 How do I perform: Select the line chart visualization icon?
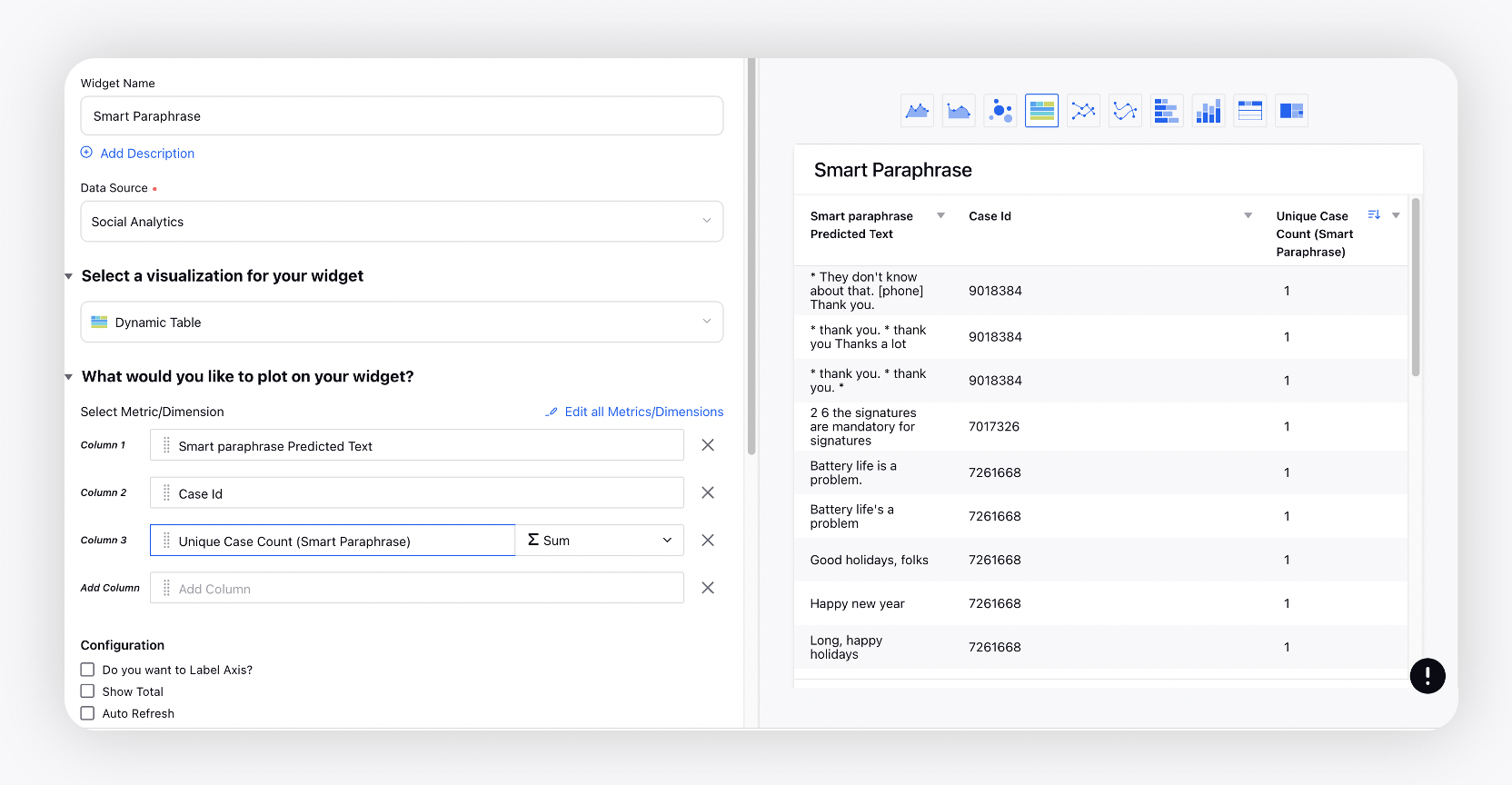[1083, 111]
